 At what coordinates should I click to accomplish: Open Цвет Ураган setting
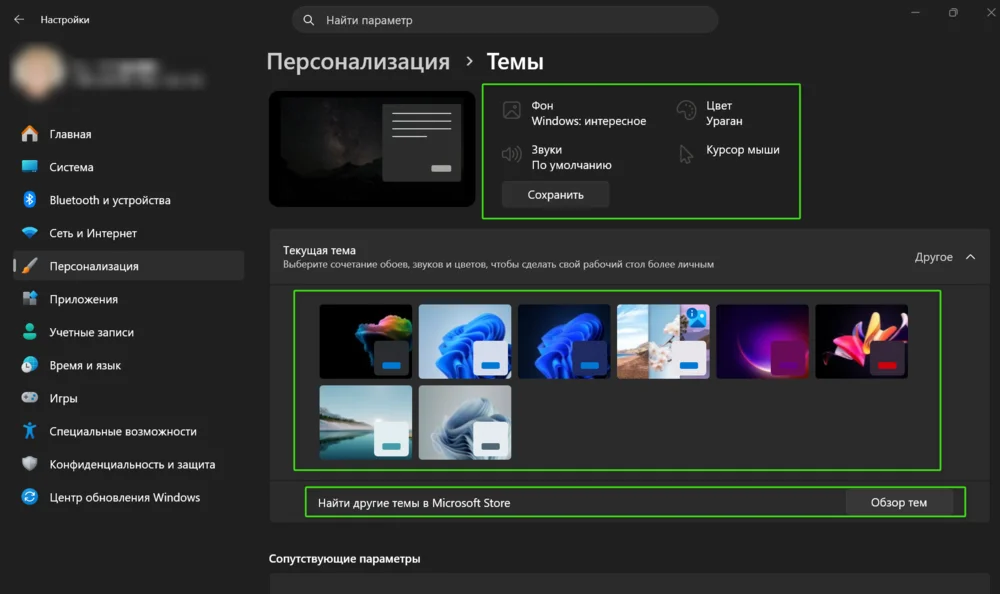pos(710,113)
